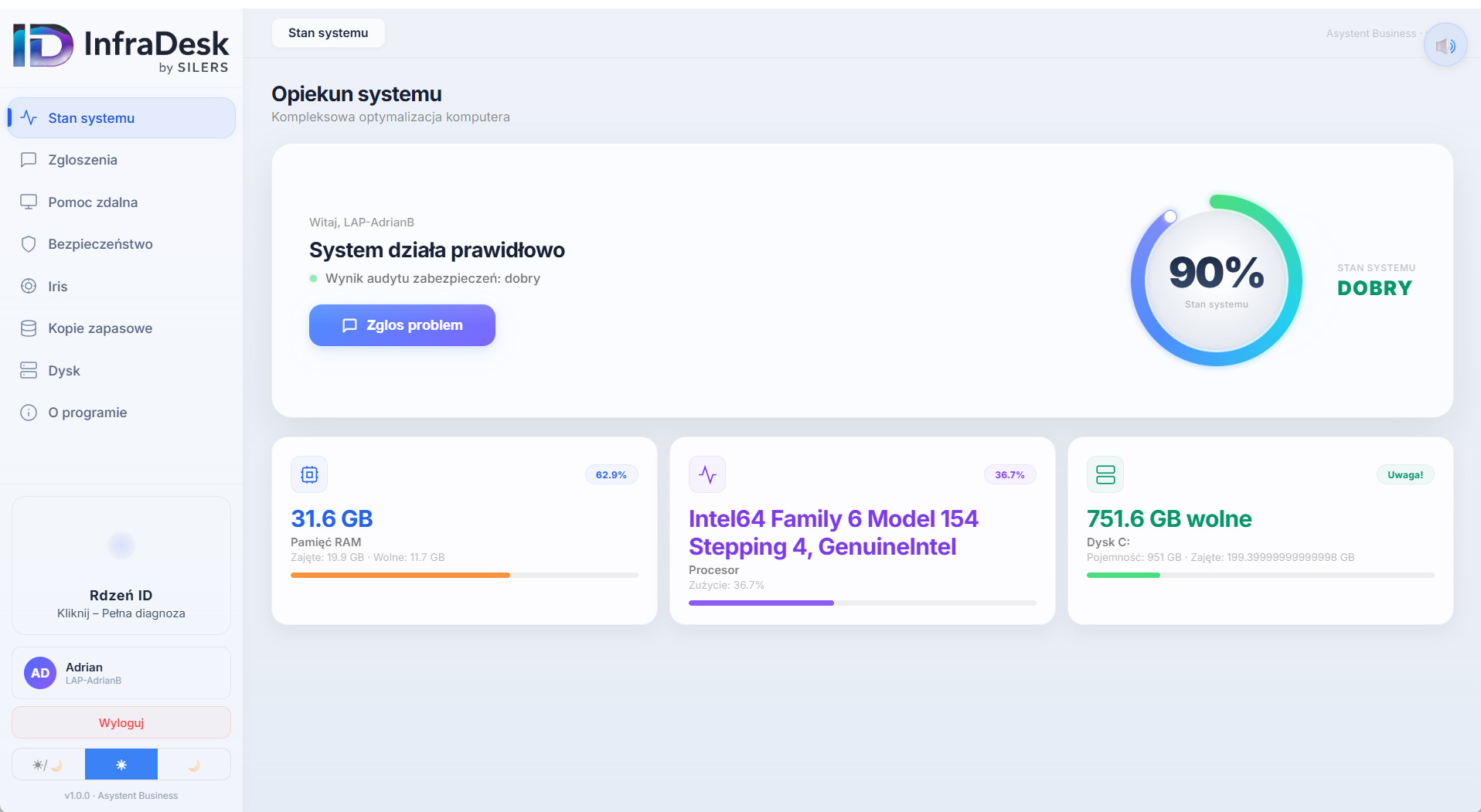Click the 90% system health gauge
Image resolution: width=1481 pixels, height=812 pixels.
1217,280
